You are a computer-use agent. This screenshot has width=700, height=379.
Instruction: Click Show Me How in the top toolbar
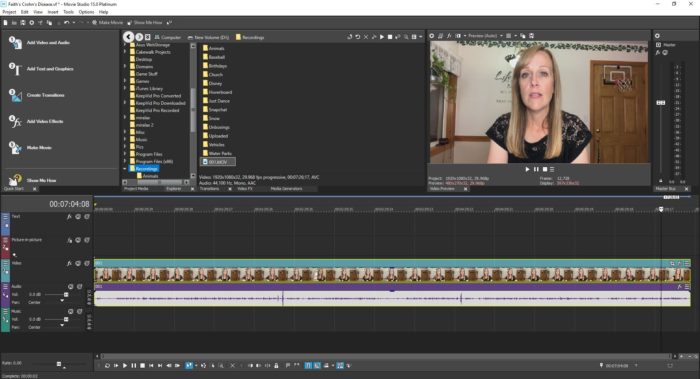(145, 22)
